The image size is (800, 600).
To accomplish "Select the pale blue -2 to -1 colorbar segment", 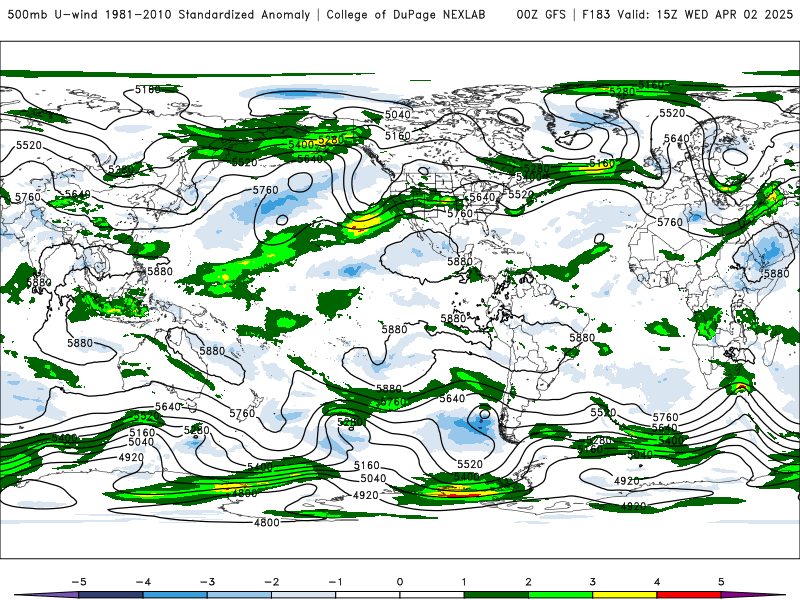I will (304, 595).
